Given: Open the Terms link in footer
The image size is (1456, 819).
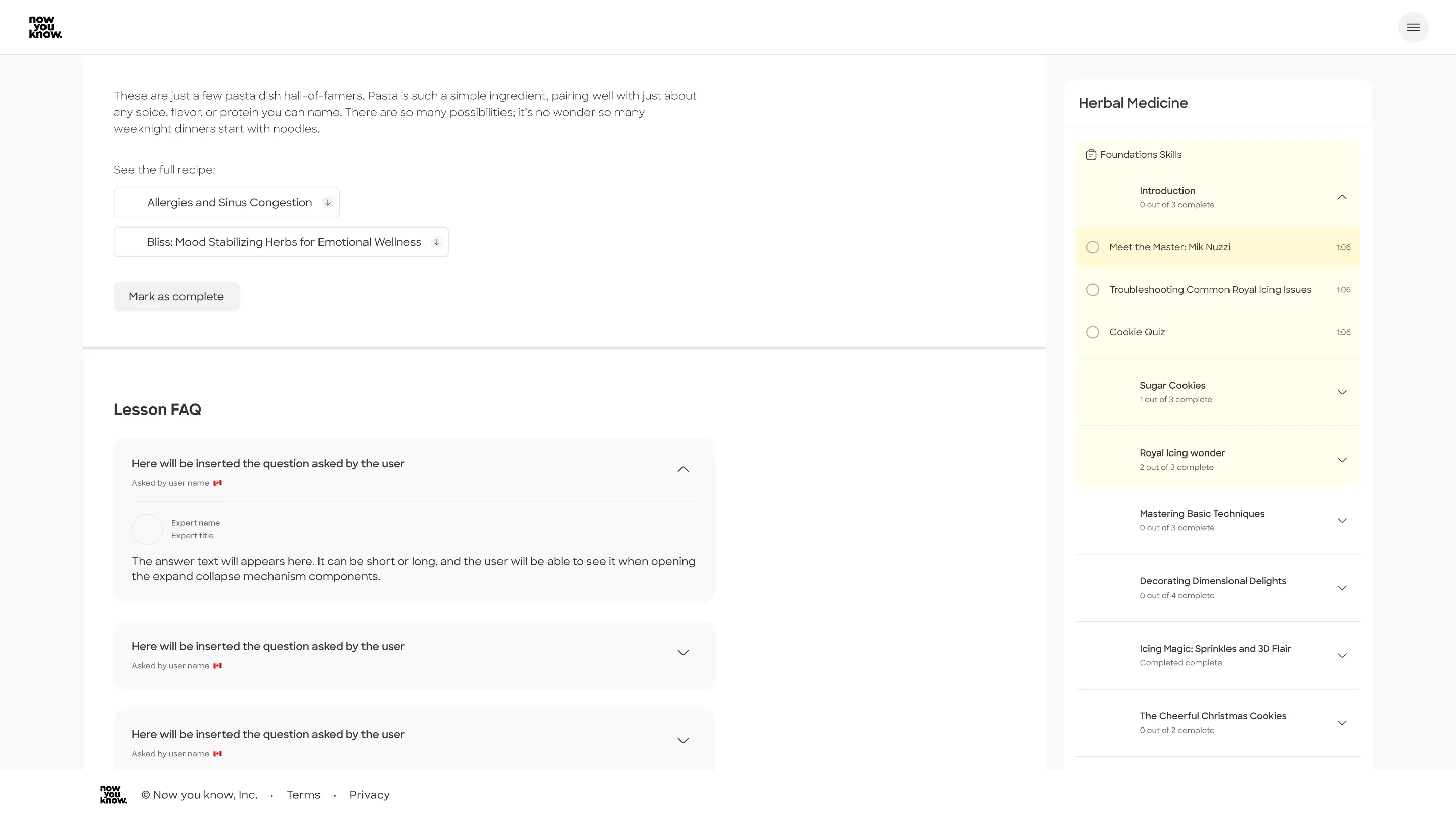Looking at the screenshot, I should click(303, 795).
